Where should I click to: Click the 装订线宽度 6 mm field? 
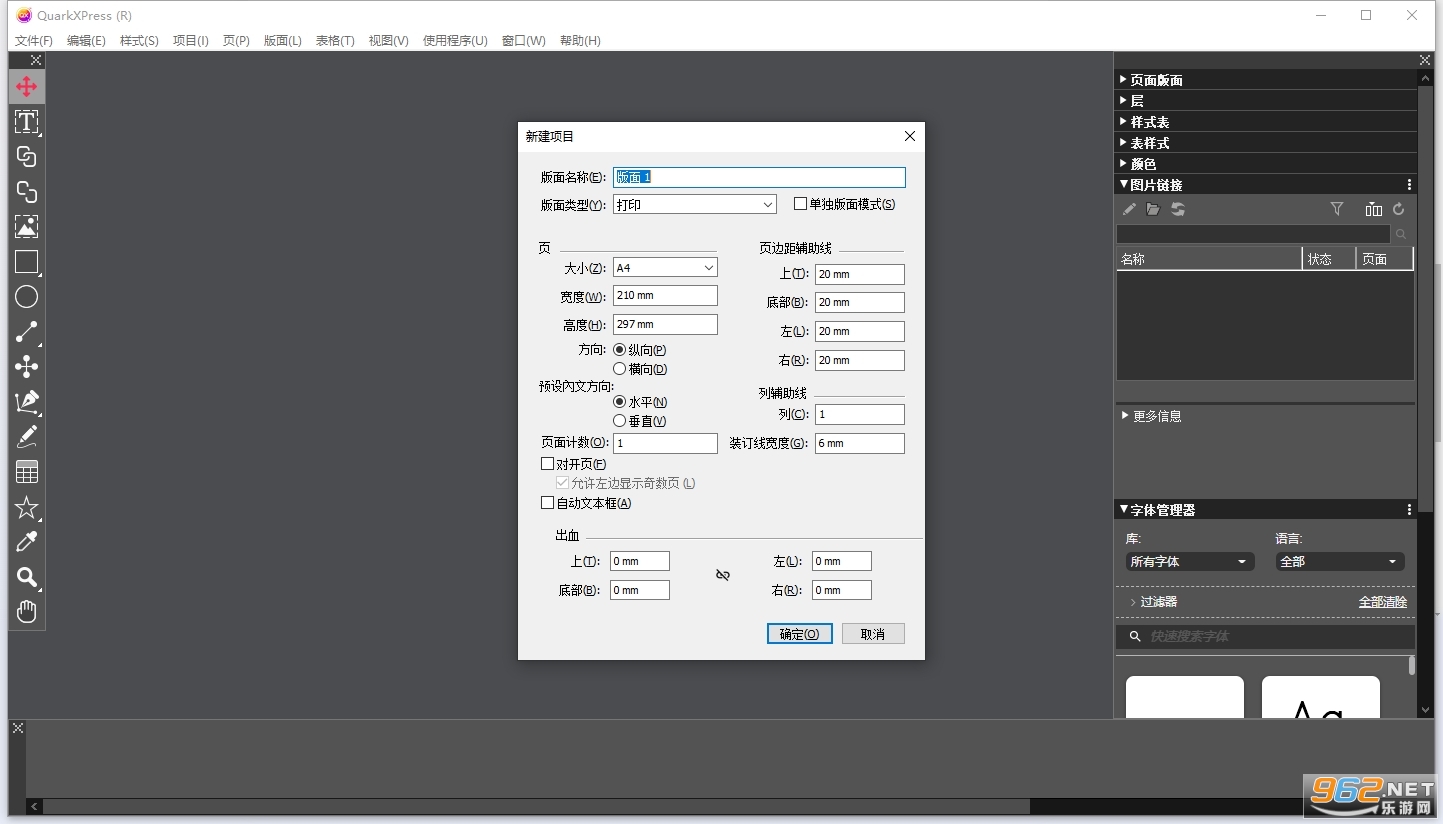click(860, 443)
